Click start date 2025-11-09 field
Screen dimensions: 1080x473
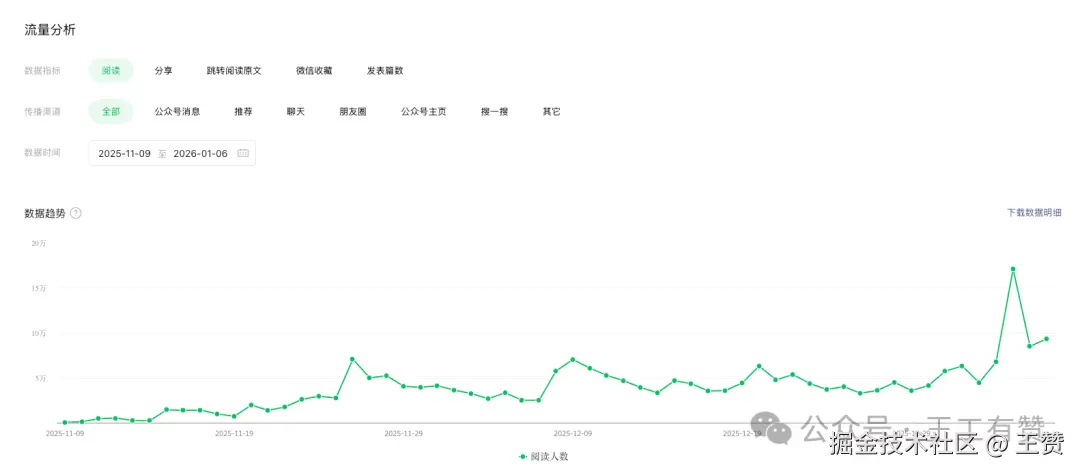pos(124,154)
